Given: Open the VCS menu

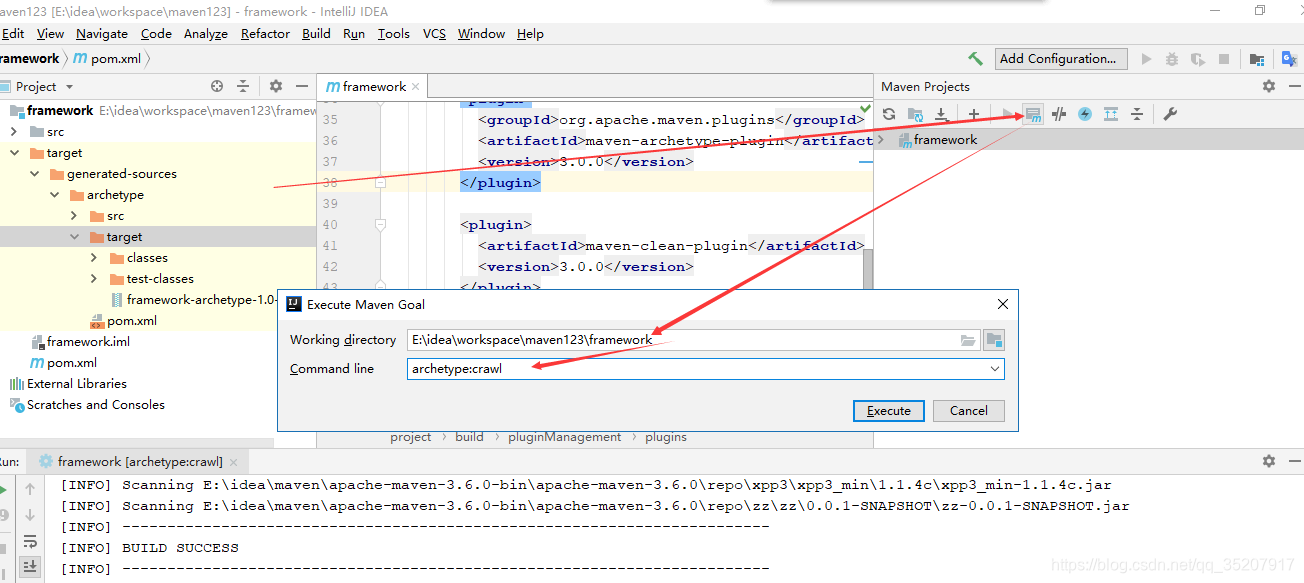Looking at the screenshot, I should point(434,33).
